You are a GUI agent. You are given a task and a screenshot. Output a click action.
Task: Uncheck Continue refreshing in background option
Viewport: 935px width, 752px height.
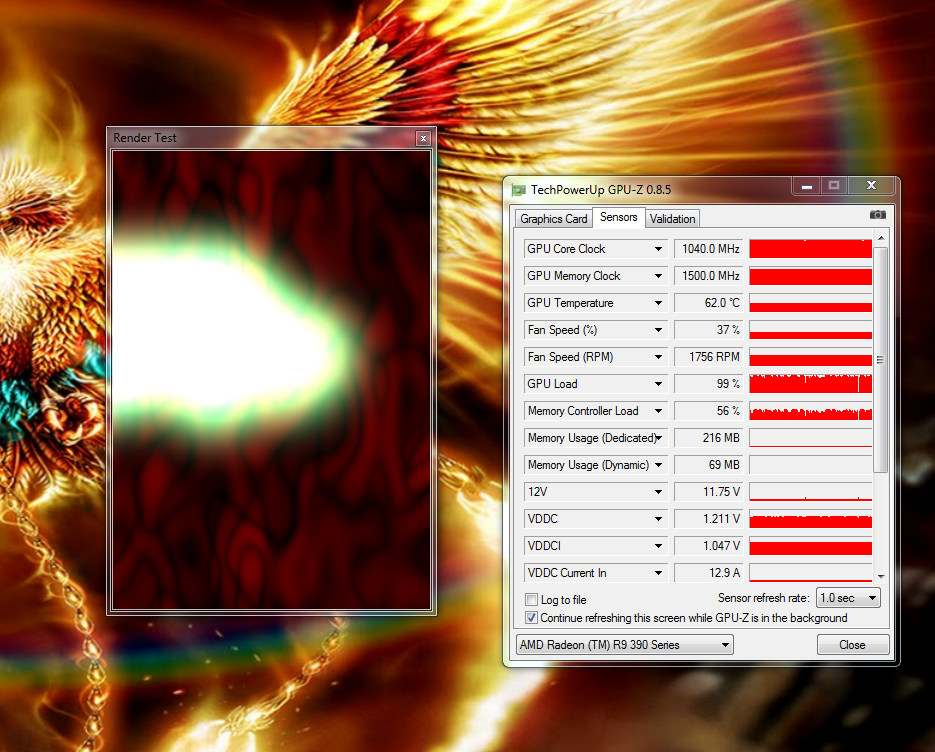pos(531,618)
